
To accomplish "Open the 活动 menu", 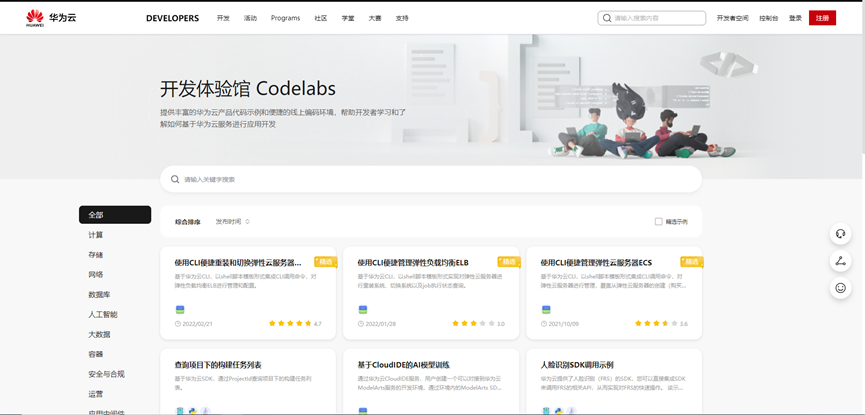I will point(250,18).
